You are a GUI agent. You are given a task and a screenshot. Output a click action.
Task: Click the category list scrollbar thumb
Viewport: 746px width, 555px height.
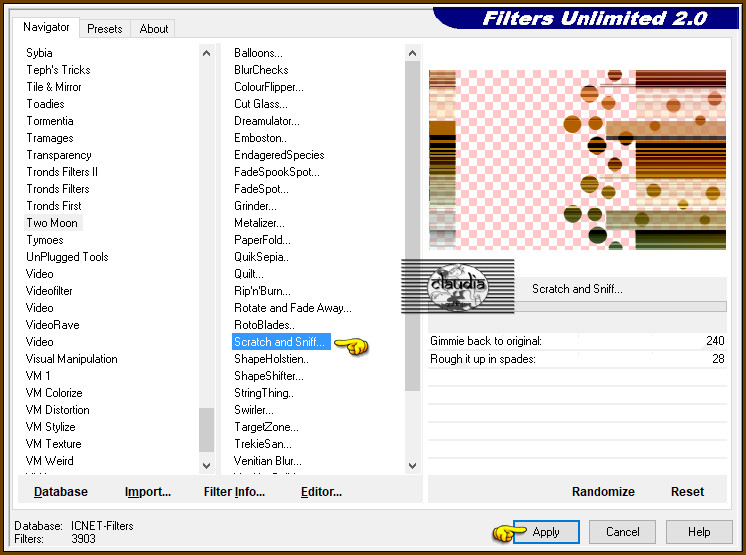click(206, 429)
